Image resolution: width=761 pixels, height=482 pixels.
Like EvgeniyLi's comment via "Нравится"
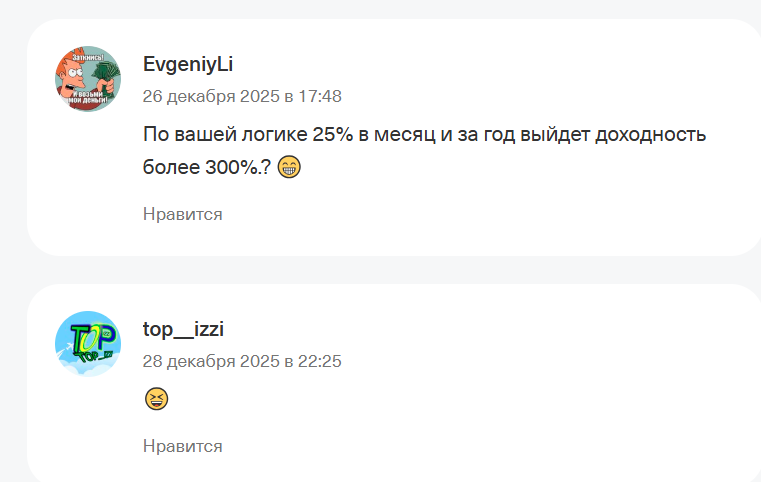(x=182, y=214)
